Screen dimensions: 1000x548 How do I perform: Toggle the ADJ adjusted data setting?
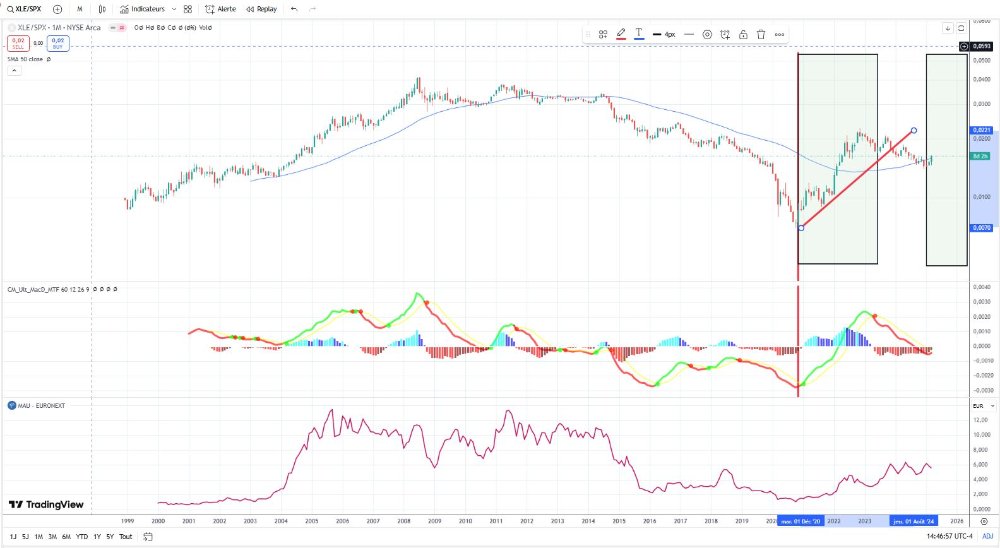tap(987, 536)
